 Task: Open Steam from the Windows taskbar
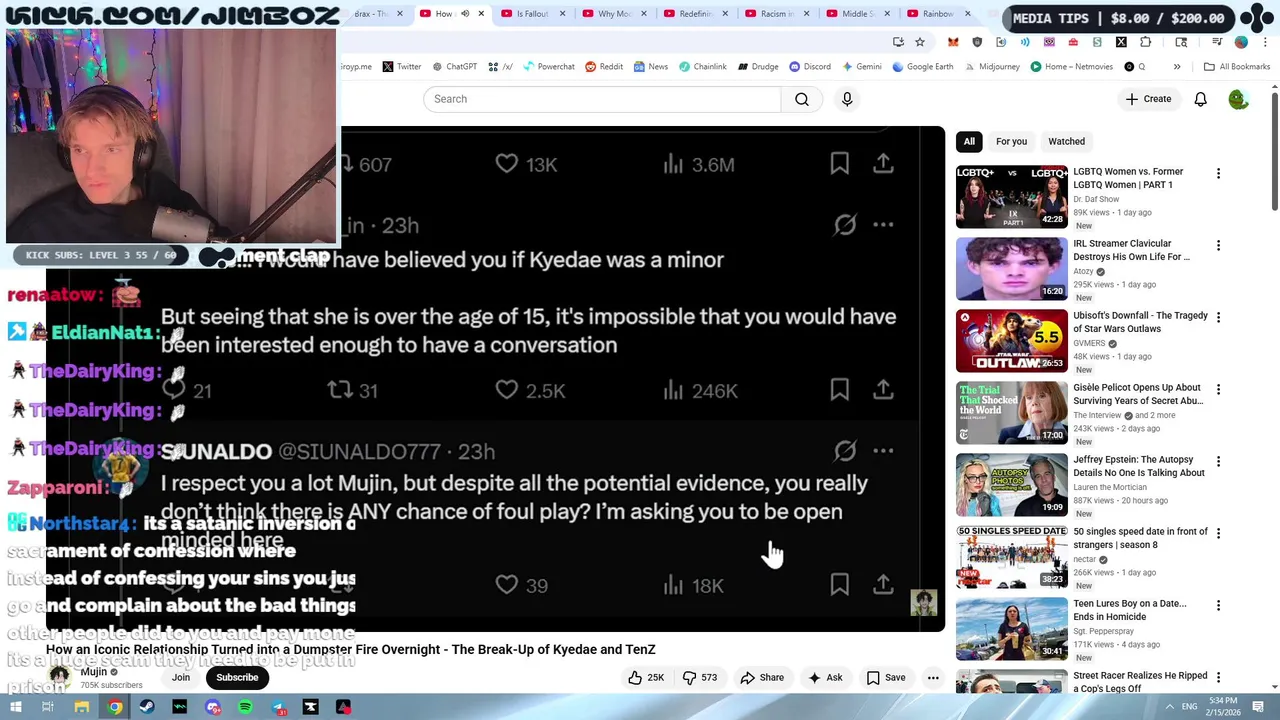click(x=147, y=707)
